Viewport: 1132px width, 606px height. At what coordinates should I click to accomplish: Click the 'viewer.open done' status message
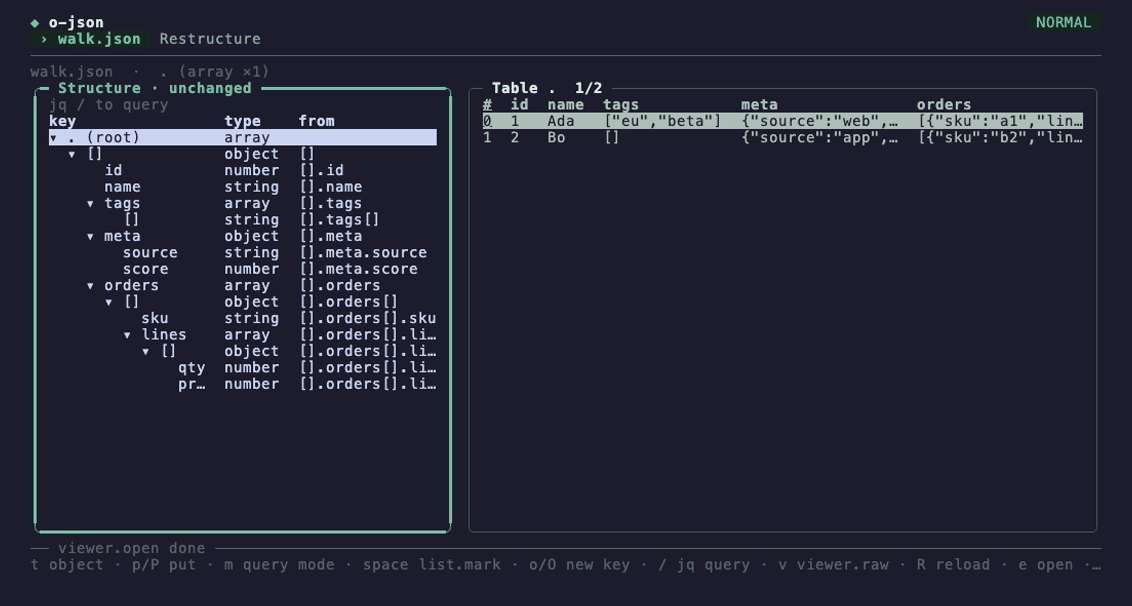coord(131,548)
